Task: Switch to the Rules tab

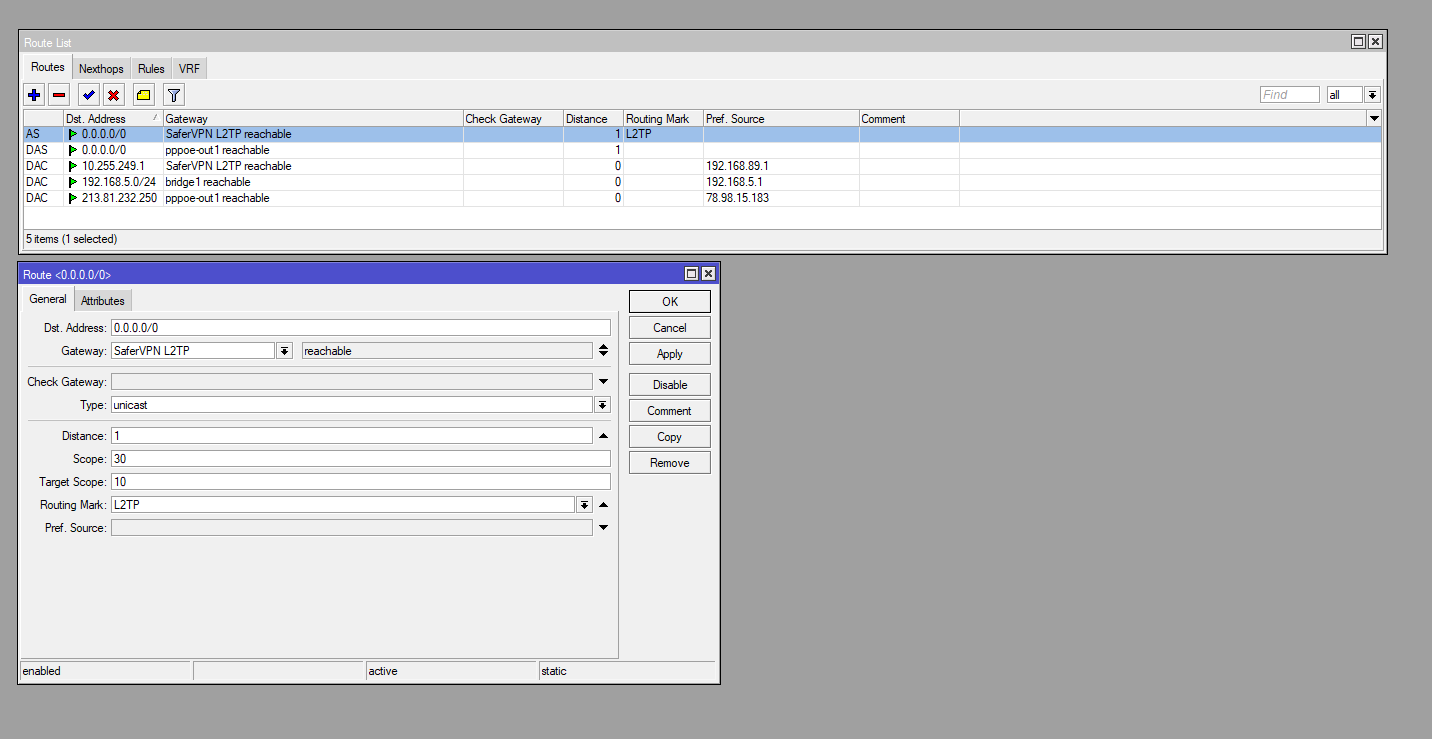Action: coord(151,68)
